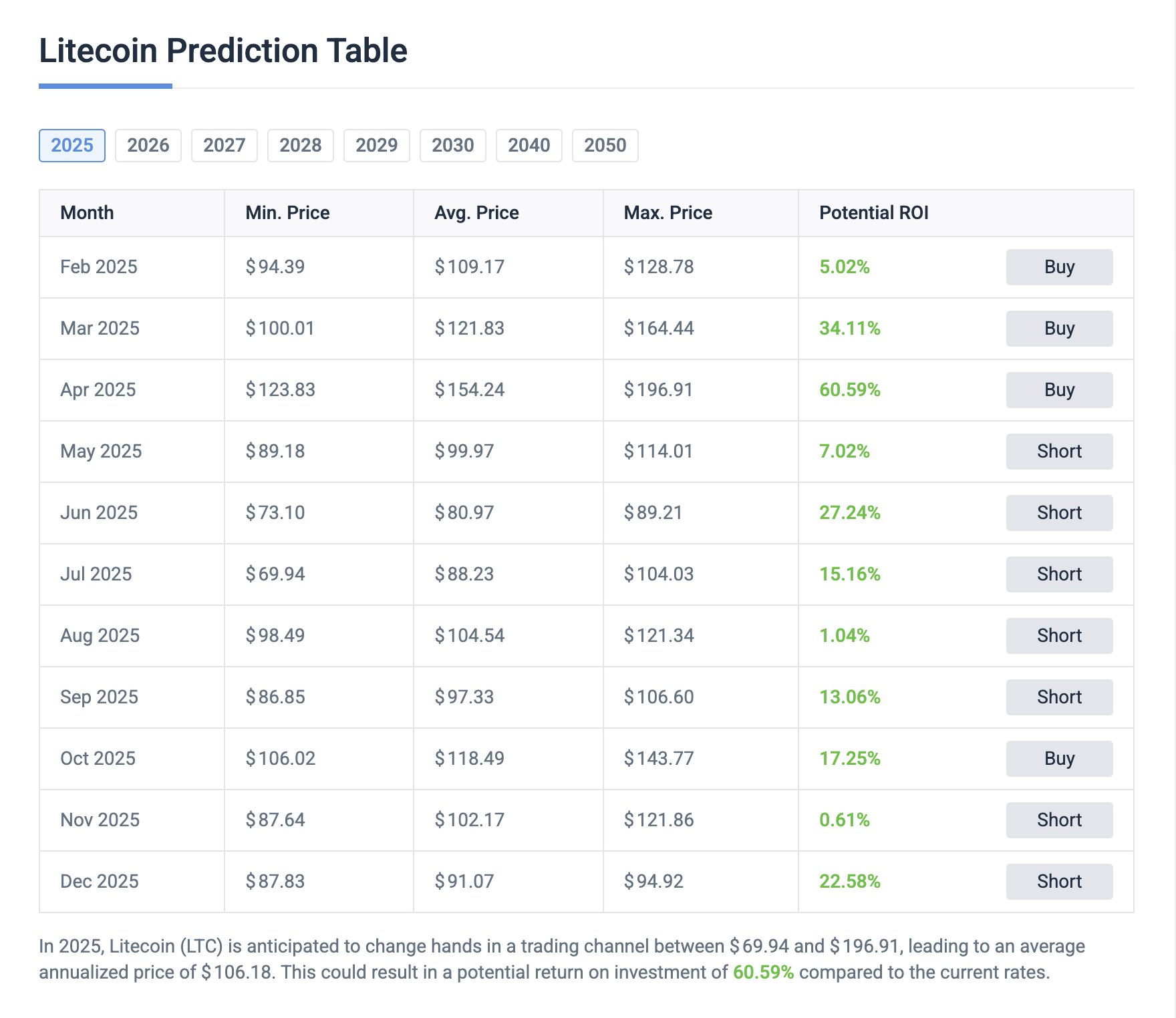Click the 27.24% ROI value

point(850,513)
